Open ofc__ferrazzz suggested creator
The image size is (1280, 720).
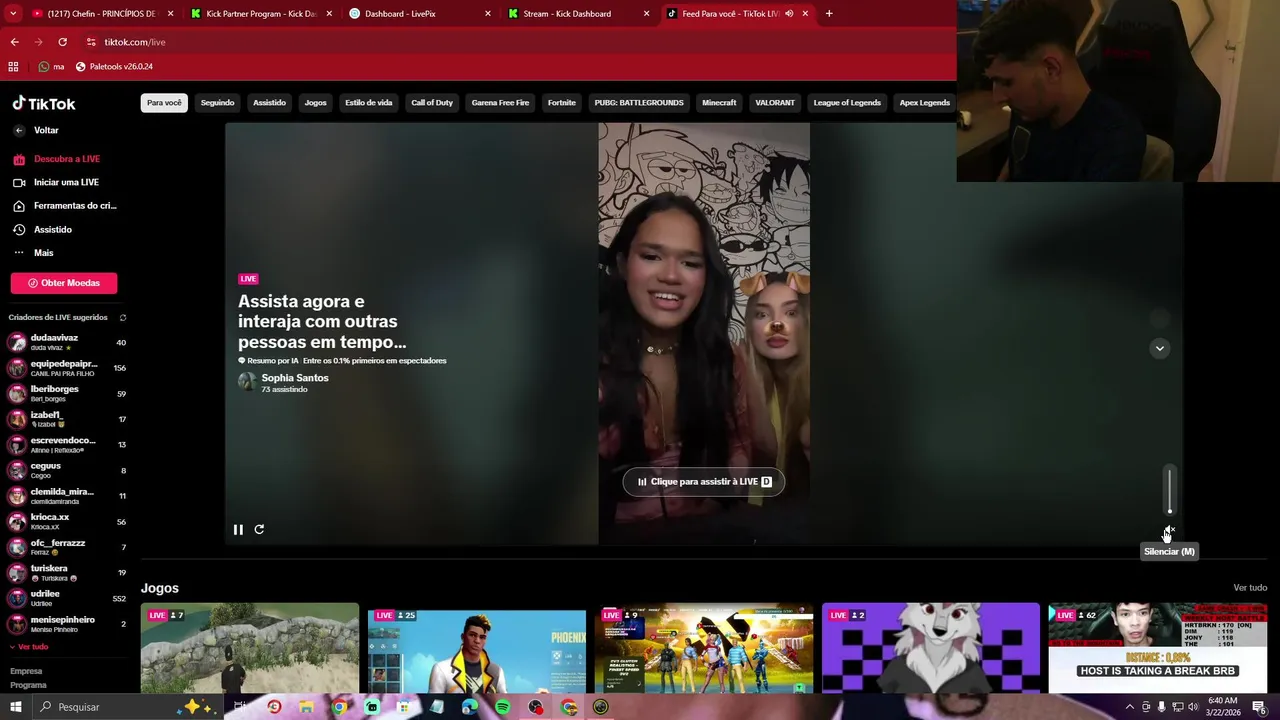click(68, 548)
